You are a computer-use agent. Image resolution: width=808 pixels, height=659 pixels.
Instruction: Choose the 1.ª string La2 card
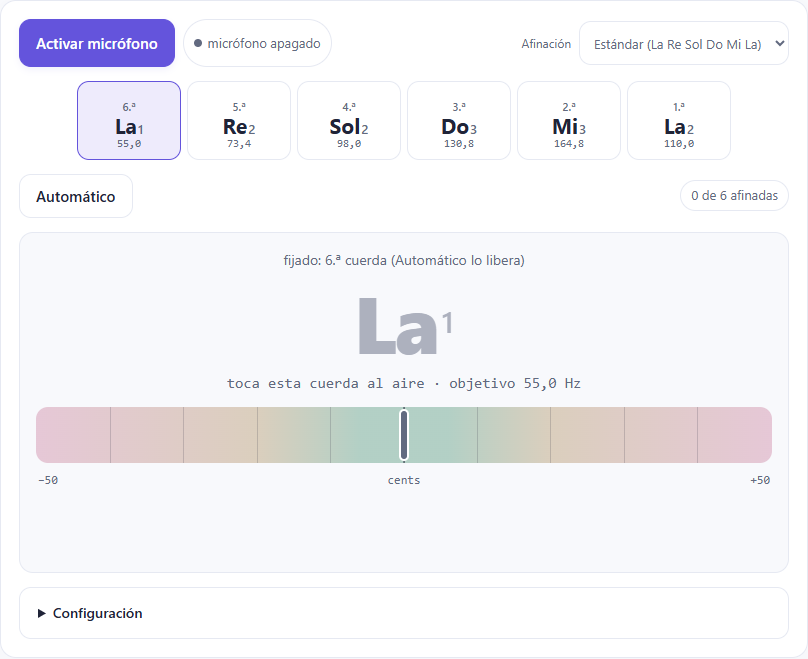[x=679, y=121]
